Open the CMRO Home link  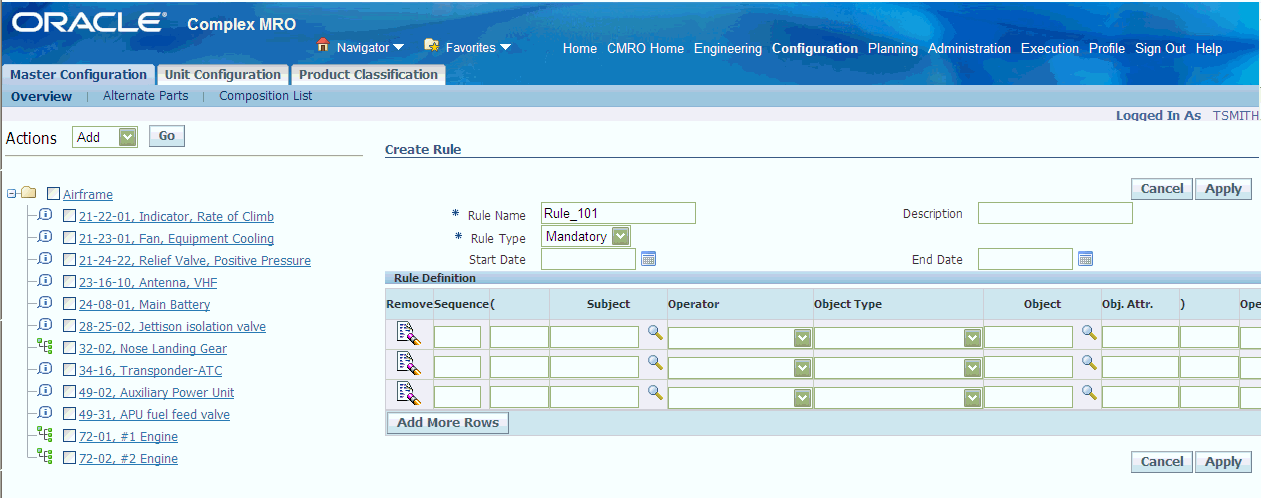point(645,48)
